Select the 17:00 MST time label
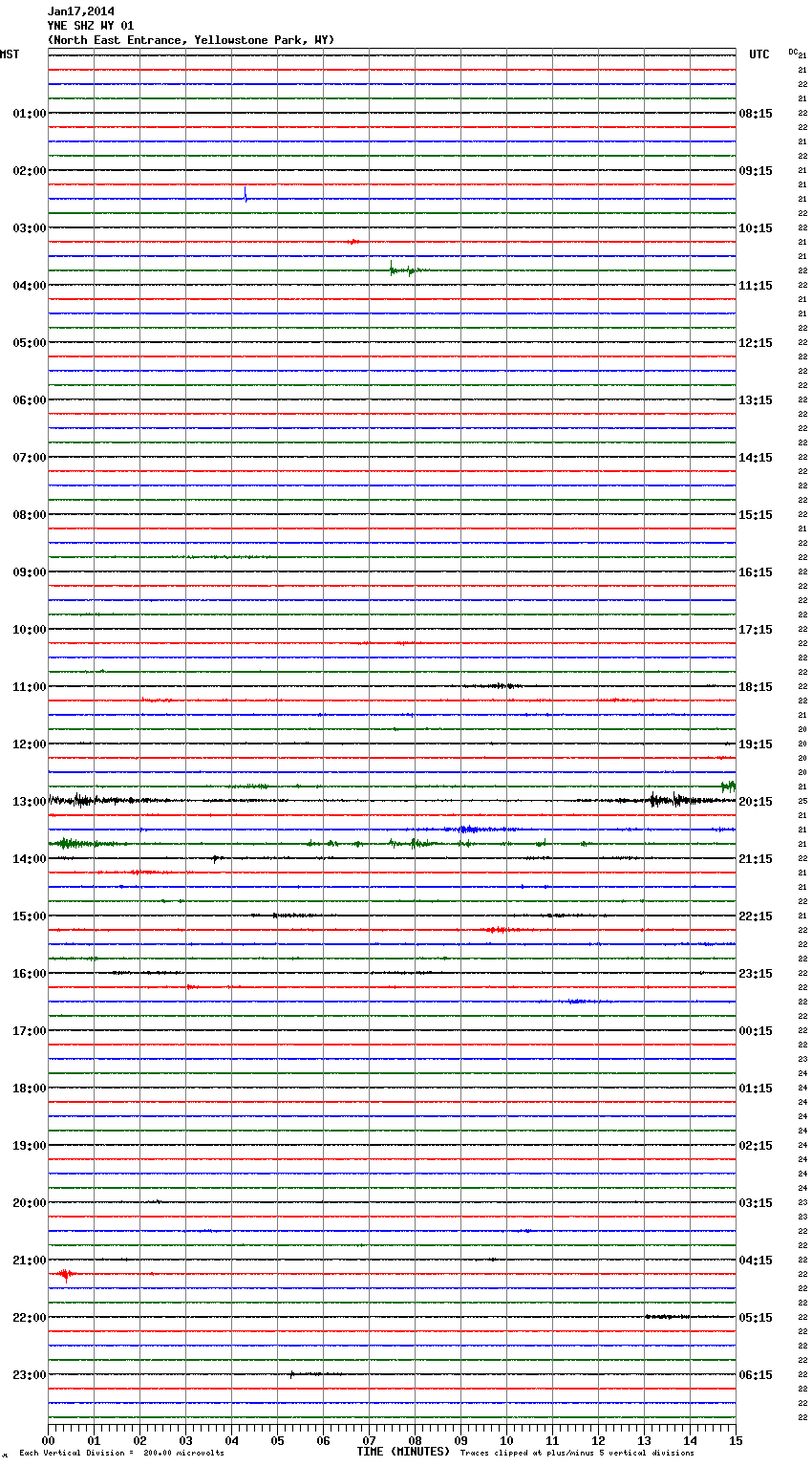812x1466 pixels. click(29, 1031)
